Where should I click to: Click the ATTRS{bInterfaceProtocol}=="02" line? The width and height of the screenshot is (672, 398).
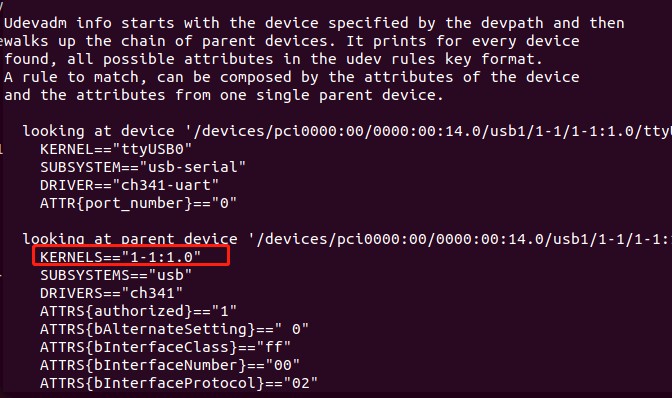(179, 383)
